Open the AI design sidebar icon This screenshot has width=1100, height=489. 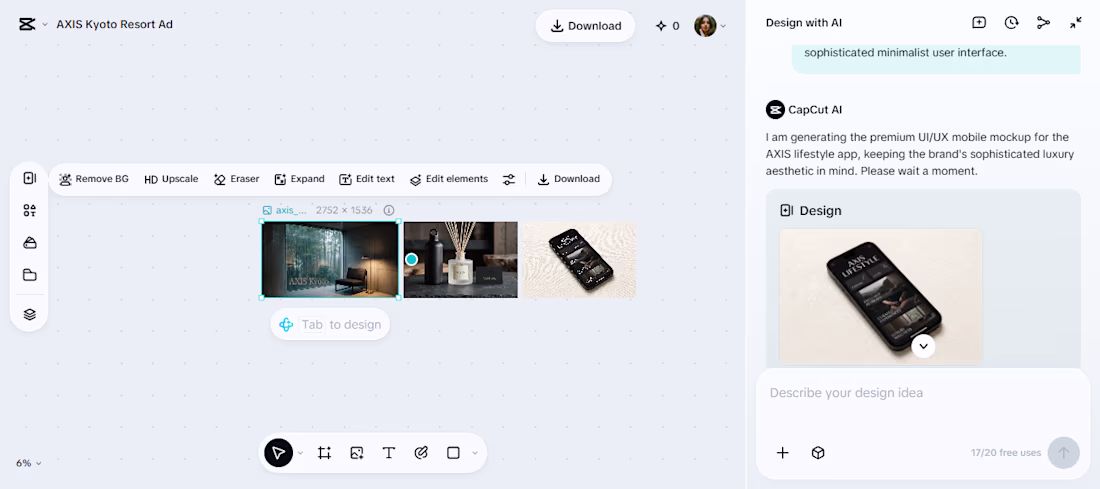pos(29,178)
